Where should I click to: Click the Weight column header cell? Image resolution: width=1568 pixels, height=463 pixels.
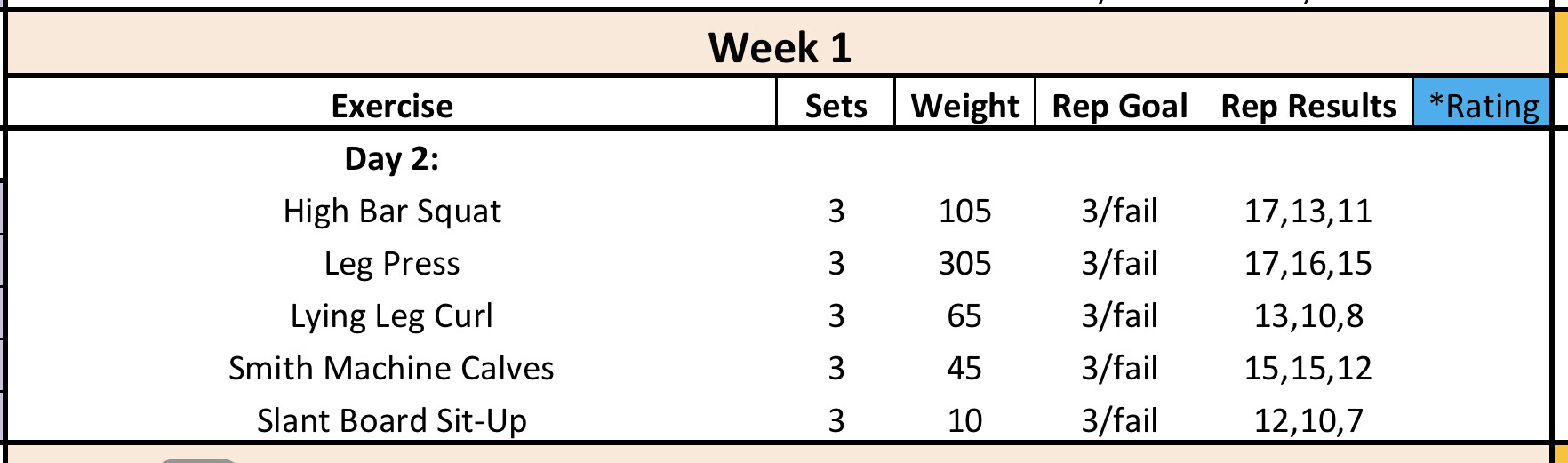pos(964,106)
